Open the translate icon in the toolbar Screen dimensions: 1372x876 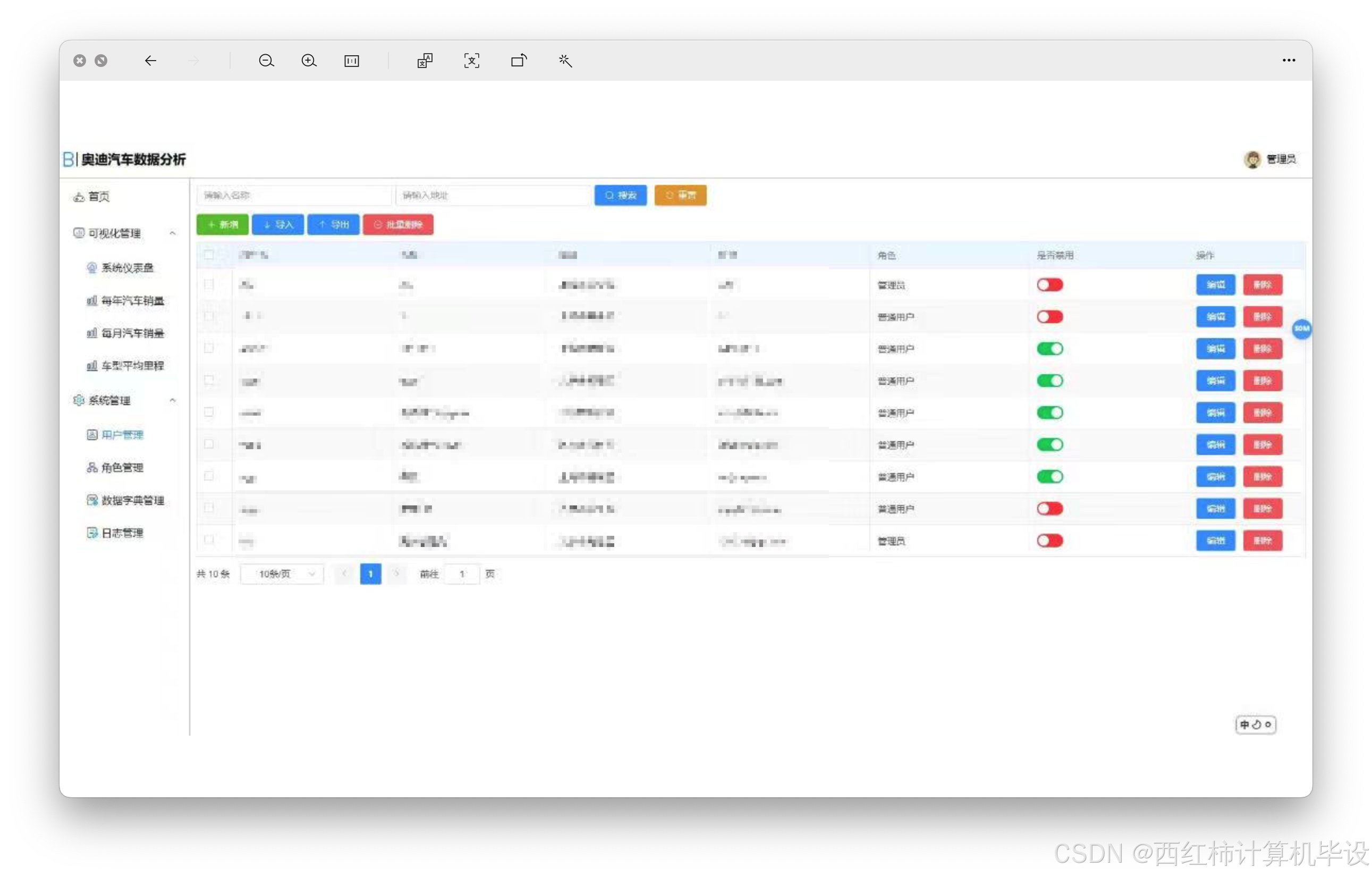pyautogui.click(x=425, y=61)
